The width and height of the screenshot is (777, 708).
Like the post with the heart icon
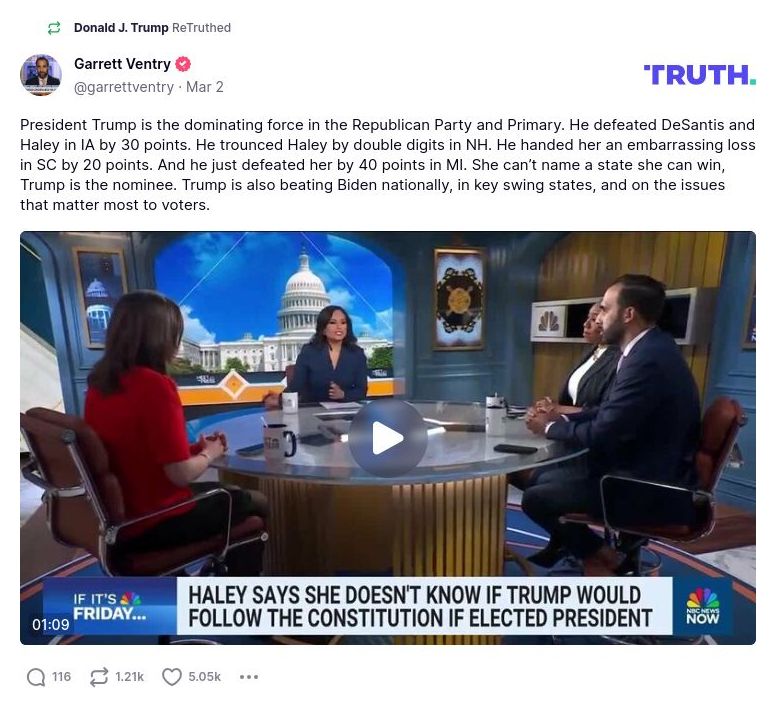[x=172, y=677]
